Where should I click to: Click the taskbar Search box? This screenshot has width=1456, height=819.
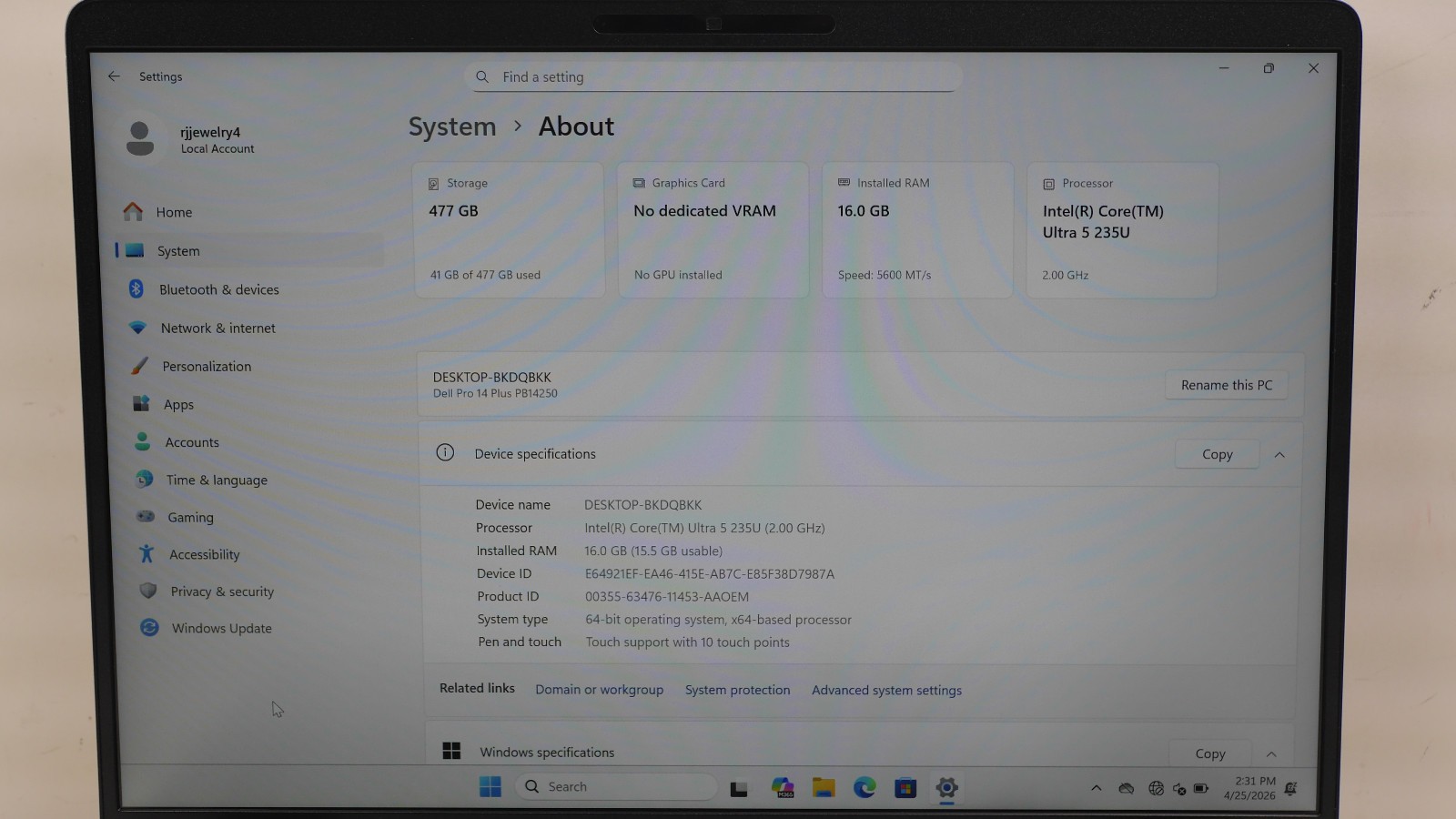(616, 787)
